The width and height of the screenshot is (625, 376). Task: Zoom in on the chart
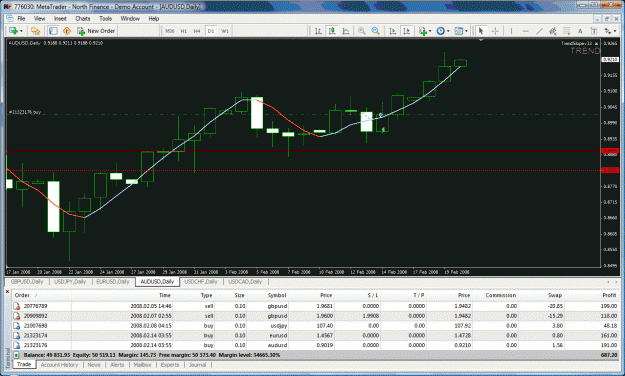point(362,31)
